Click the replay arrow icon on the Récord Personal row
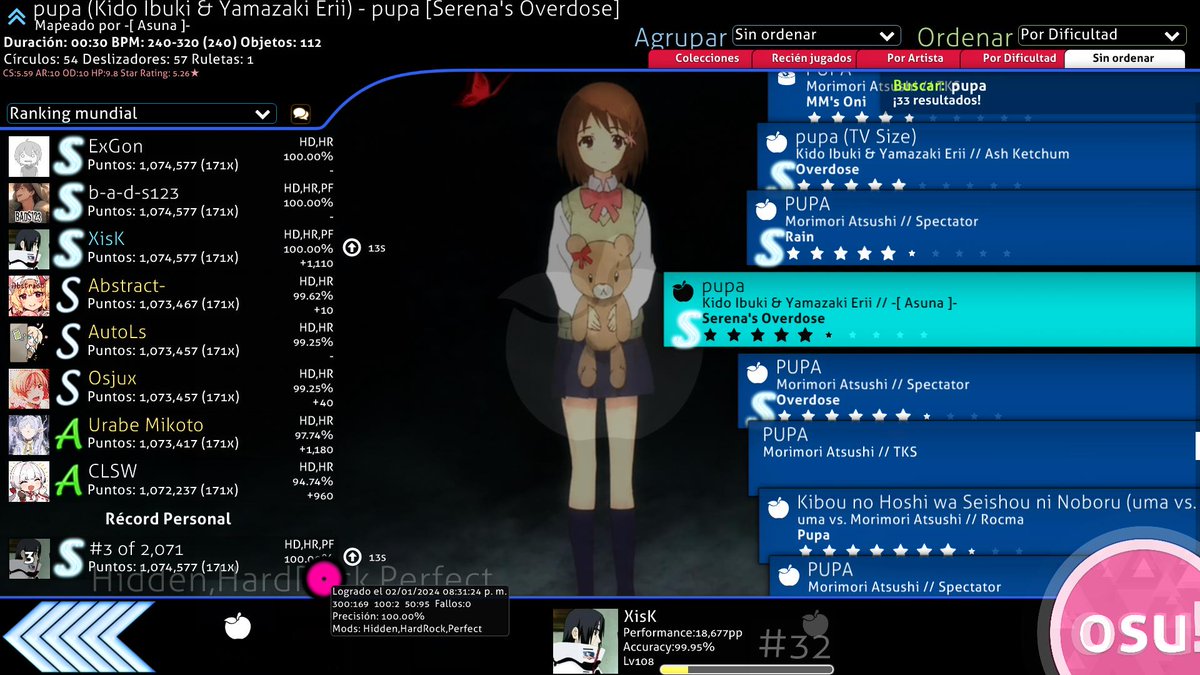This screenshot has height=675, width=1200. point(352,557)
